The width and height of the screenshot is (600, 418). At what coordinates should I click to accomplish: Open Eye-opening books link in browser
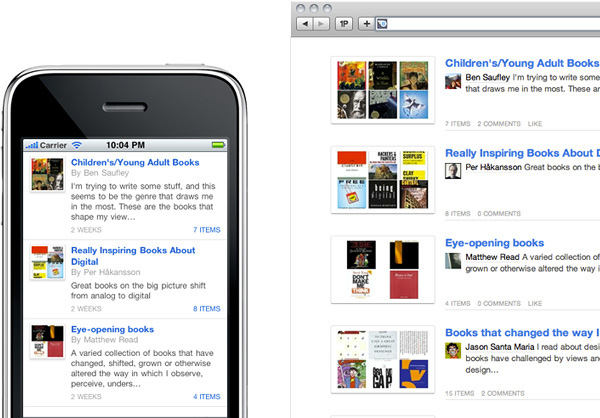(x=494, y=243)
